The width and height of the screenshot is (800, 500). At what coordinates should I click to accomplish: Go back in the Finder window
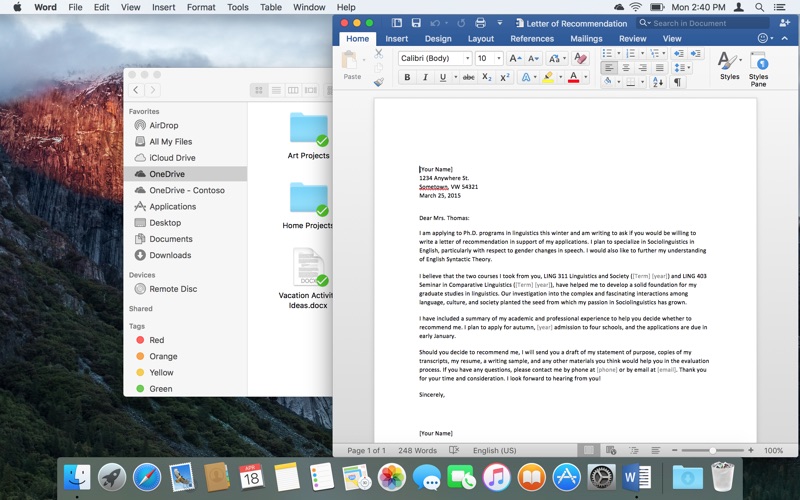click(x=136, y=90)
